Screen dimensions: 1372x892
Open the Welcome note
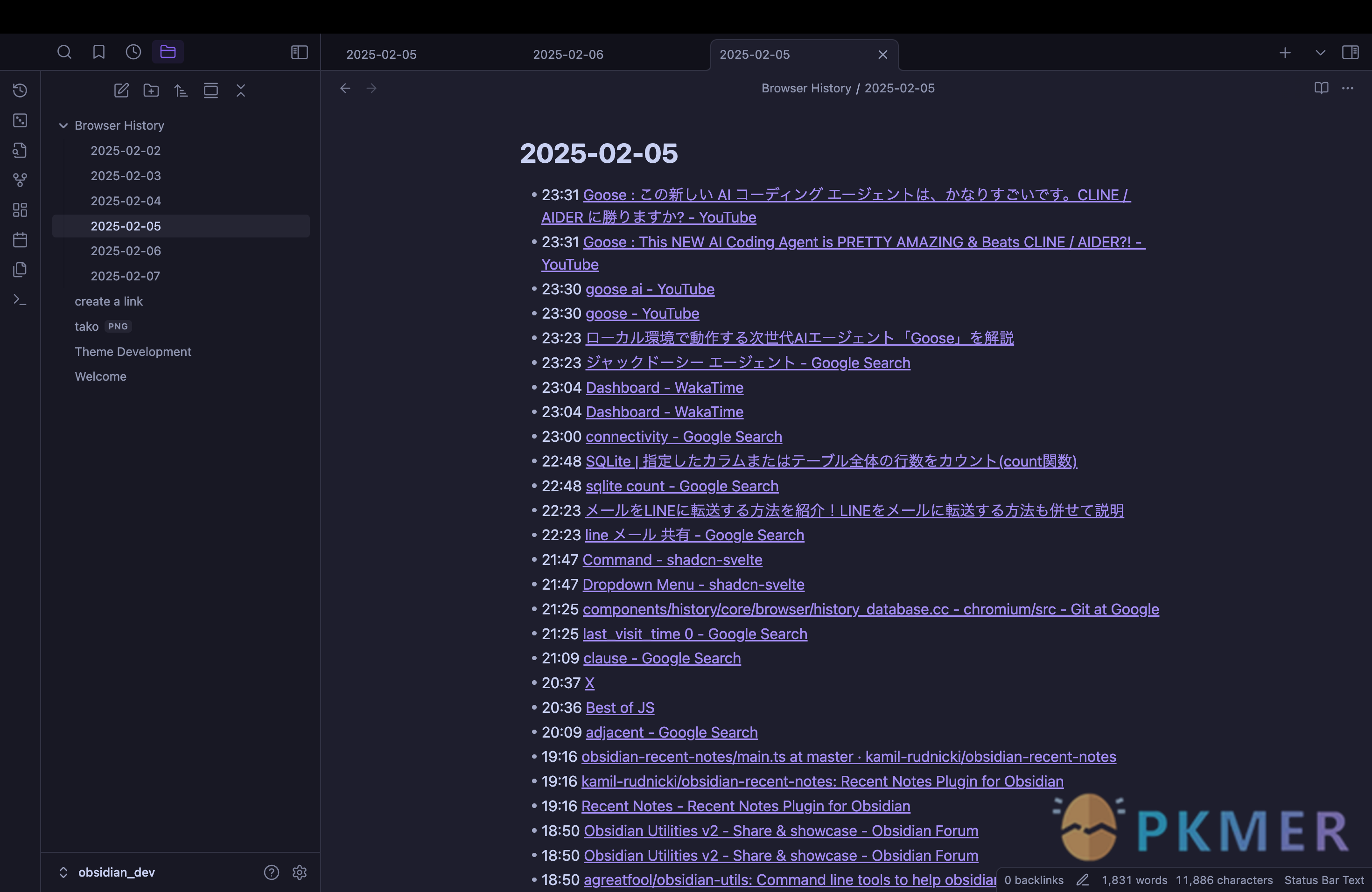[x=181, y=376]
